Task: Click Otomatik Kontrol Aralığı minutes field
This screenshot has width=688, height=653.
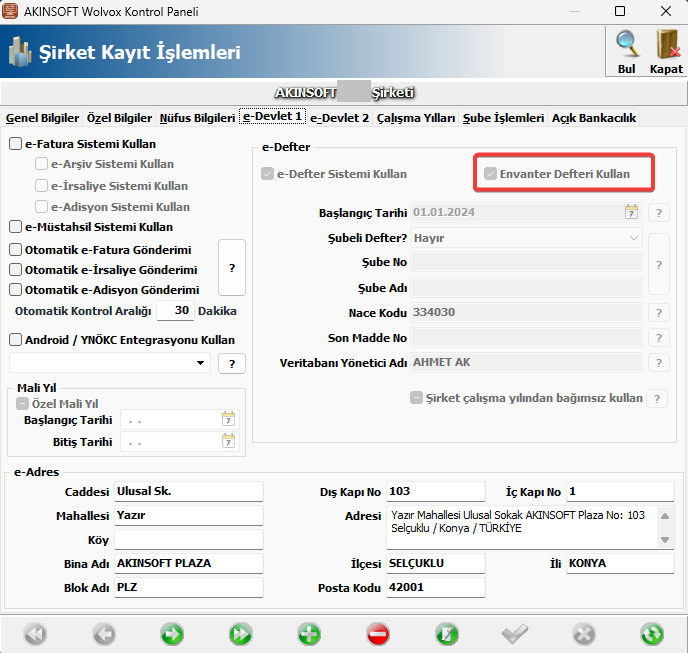Action: [x=176, y=311]
